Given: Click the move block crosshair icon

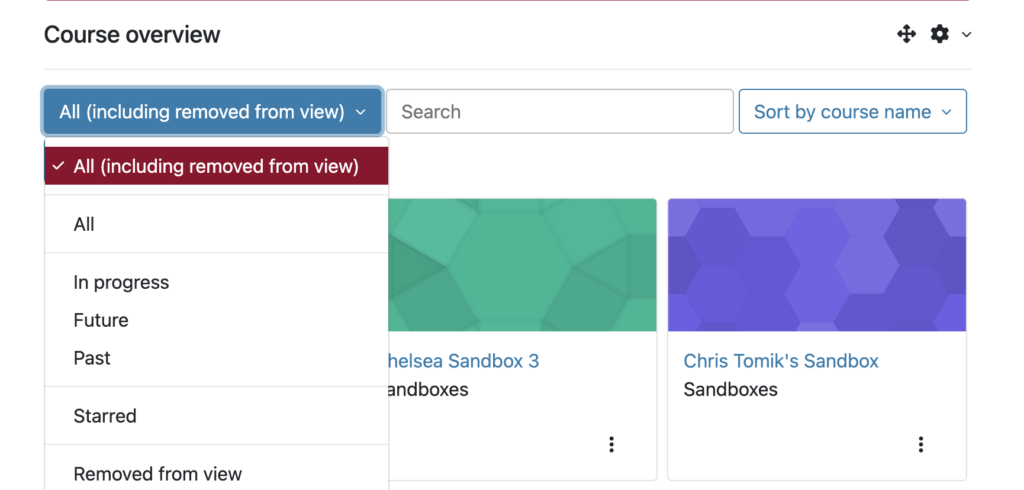Looking at the screenshot, I should point(906,35).
